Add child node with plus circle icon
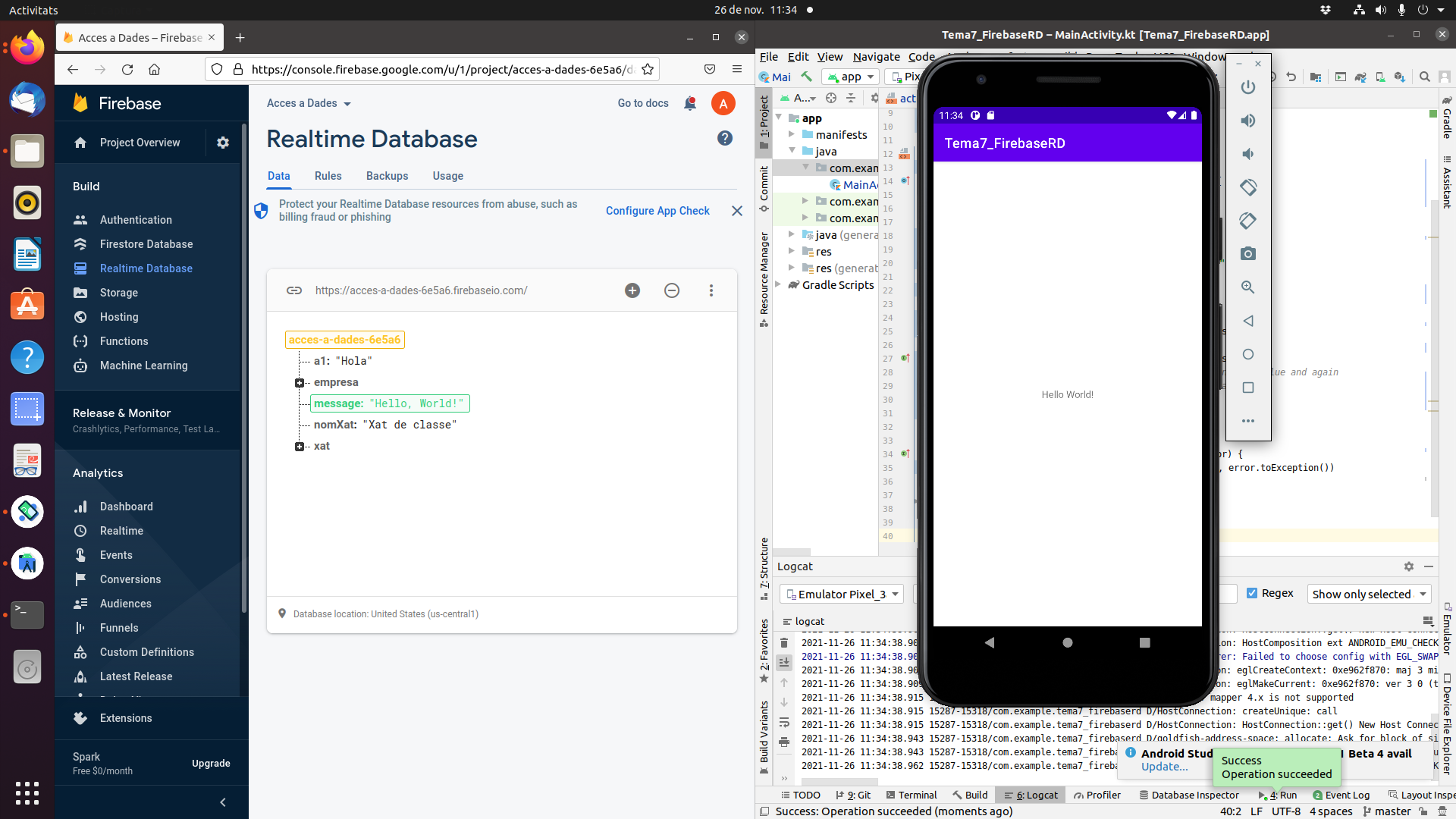 [x=632, y=290]
